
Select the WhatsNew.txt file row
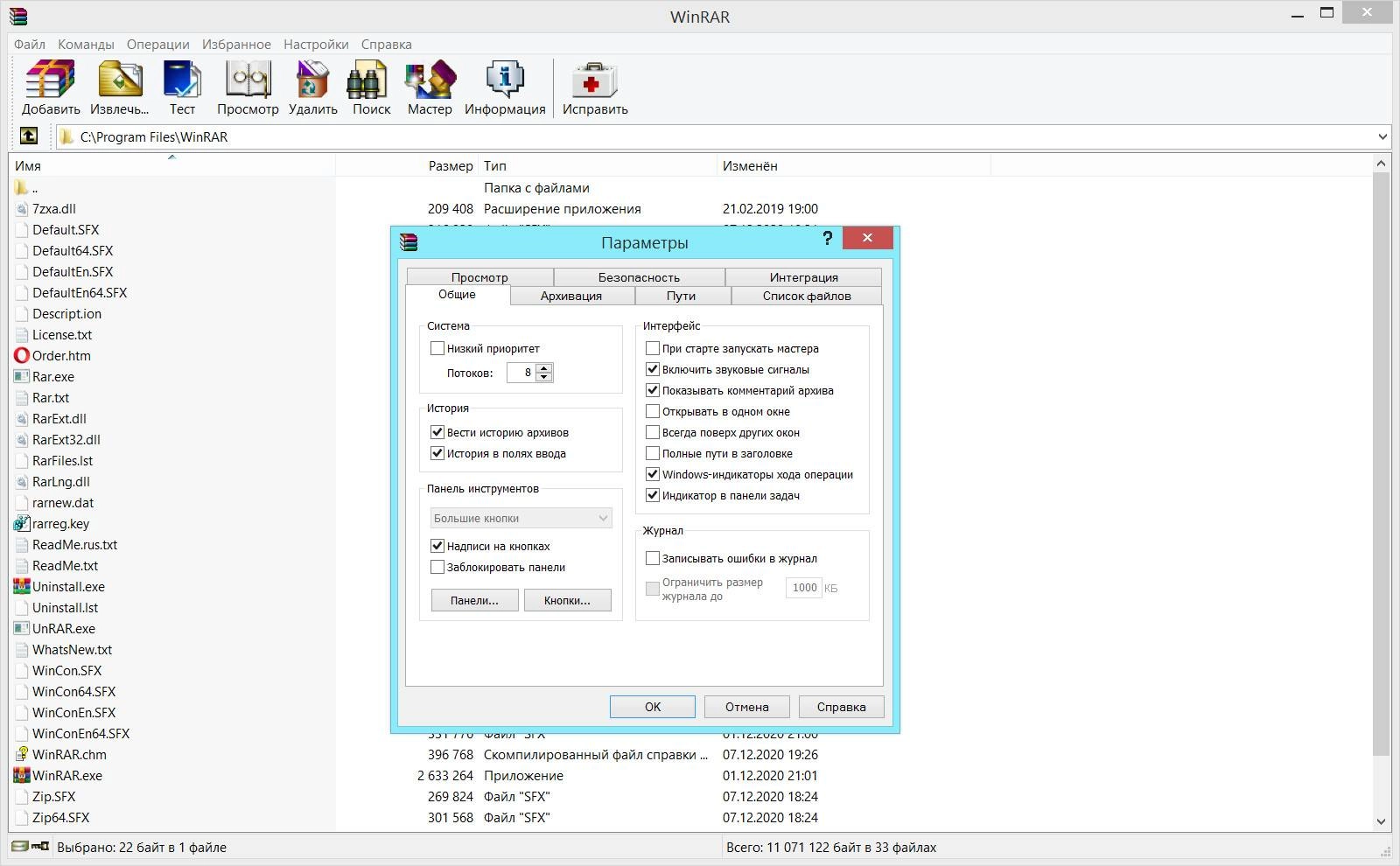(x=72, y=649)
